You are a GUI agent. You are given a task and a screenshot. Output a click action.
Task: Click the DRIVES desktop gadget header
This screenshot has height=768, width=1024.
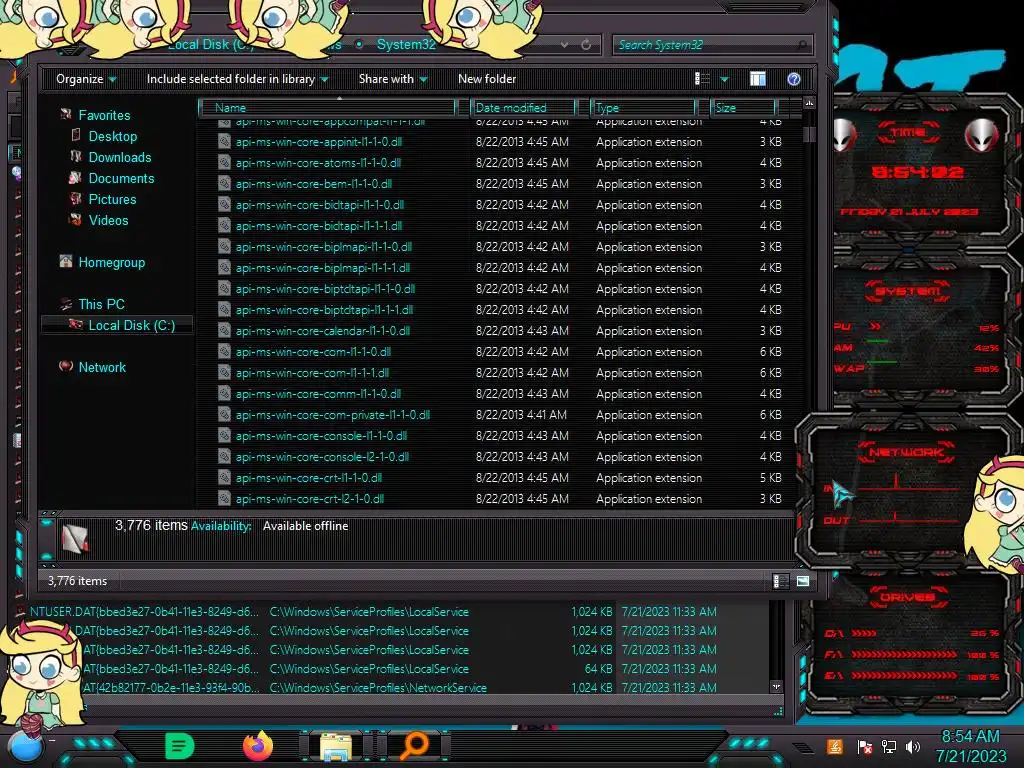(x=908, y=597)
